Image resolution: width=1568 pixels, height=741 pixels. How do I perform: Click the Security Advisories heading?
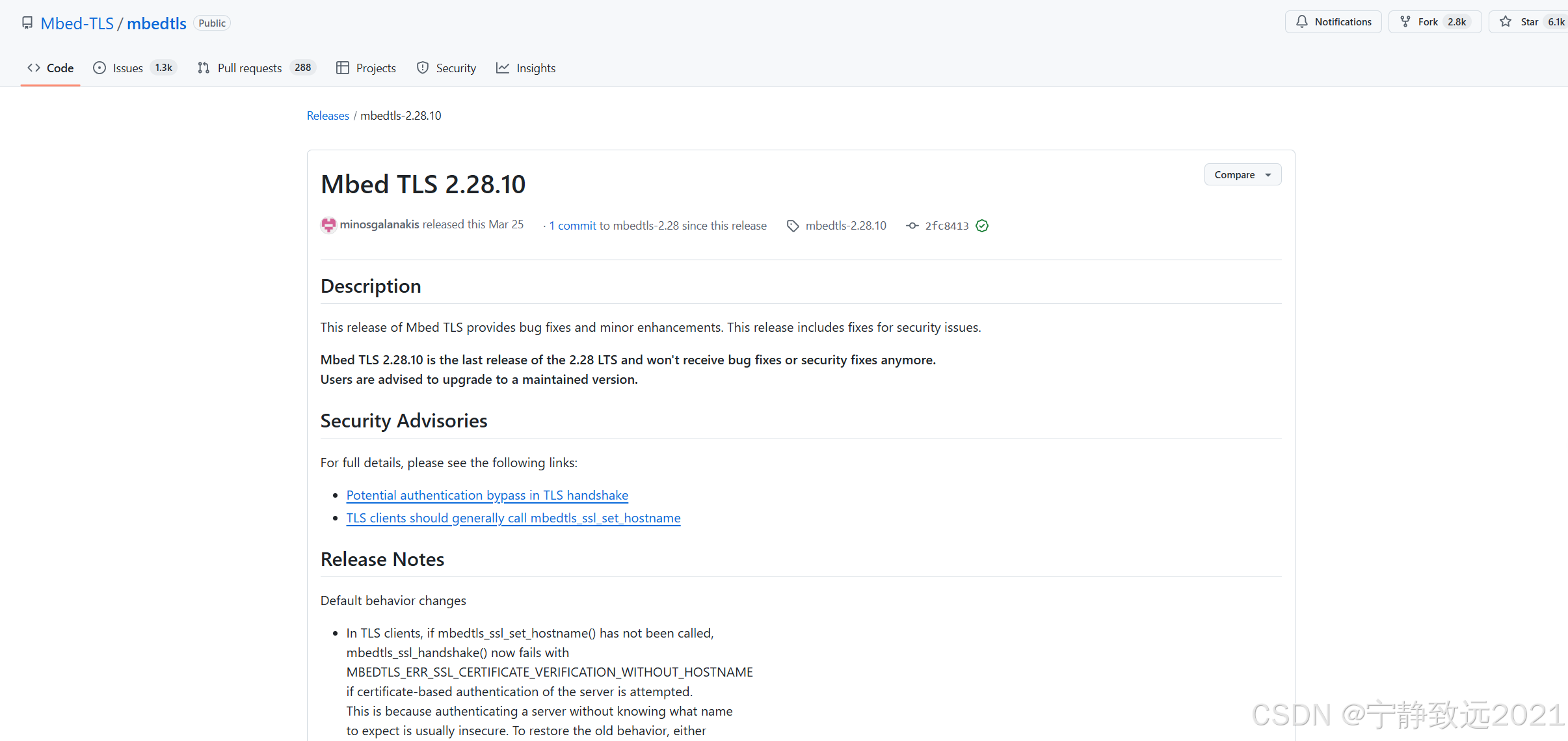404,421
